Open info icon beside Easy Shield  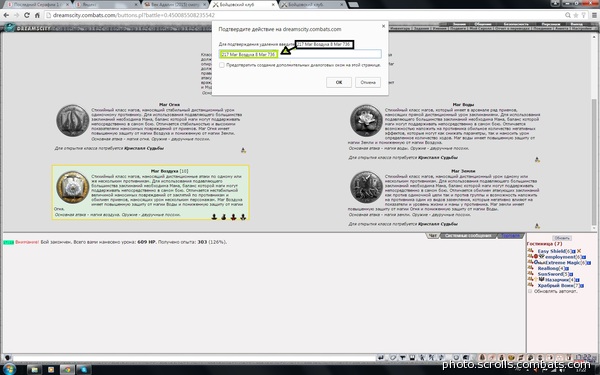click(574, 251)
